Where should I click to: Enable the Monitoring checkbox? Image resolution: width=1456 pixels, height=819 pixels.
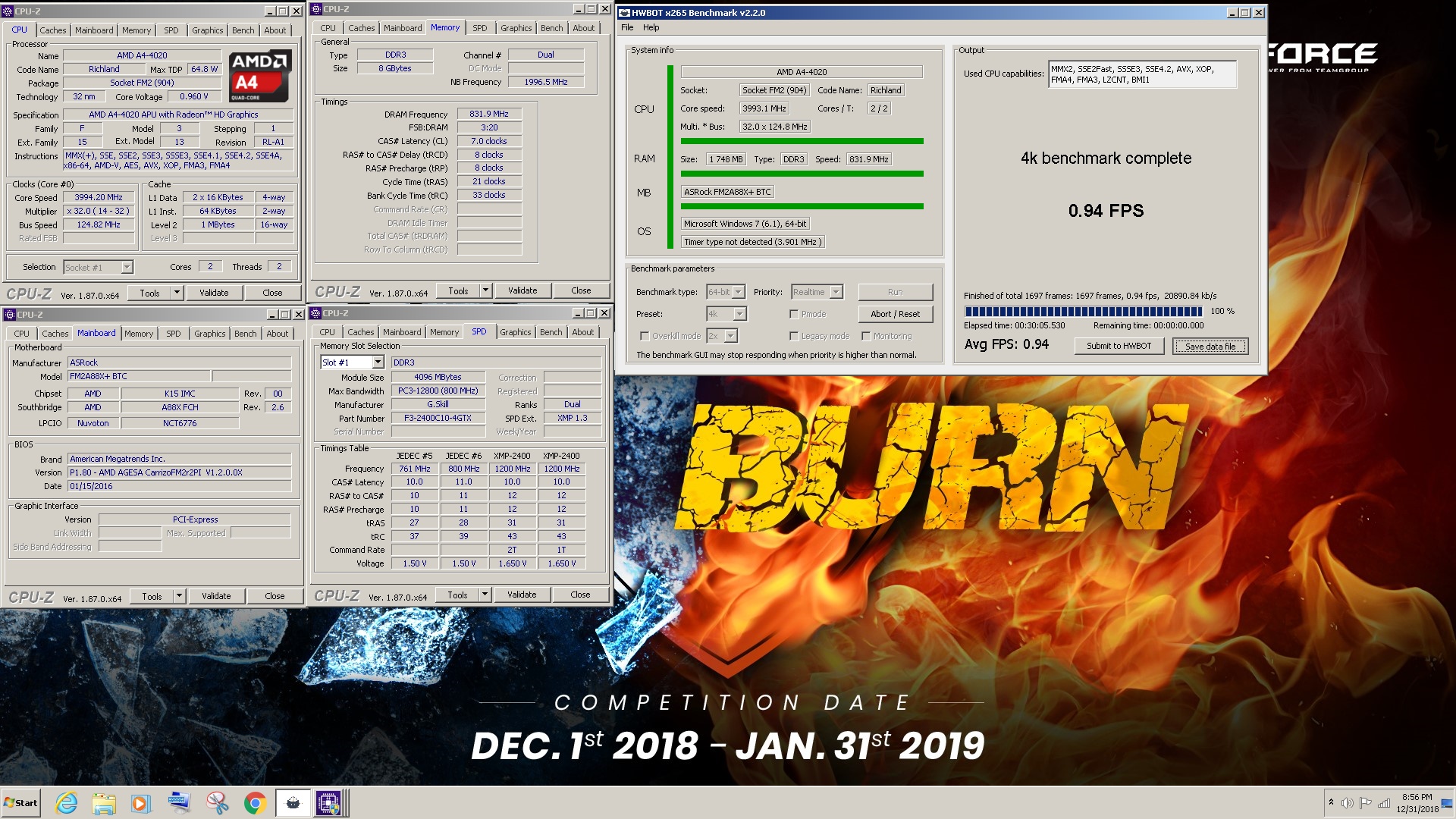pyautogui.click(x=865, y=336)
